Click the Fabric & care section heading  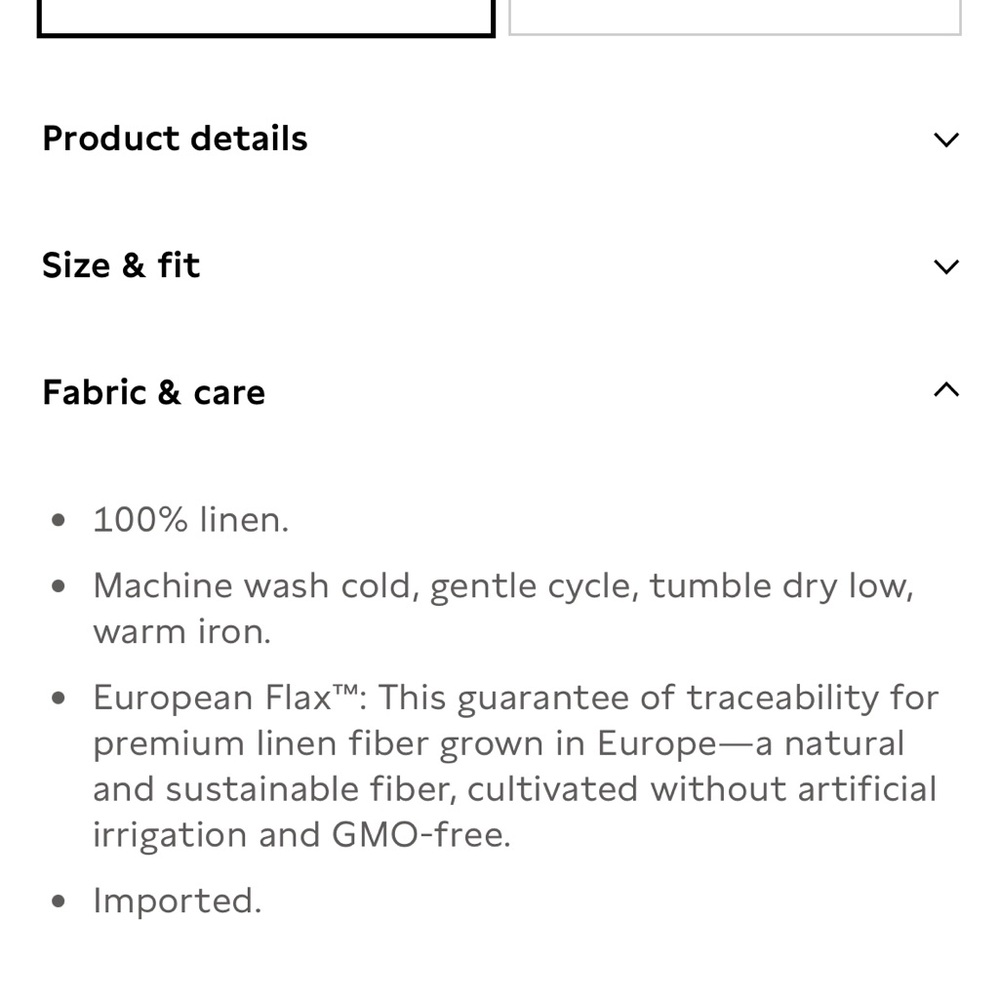click(x=154, y=392)
